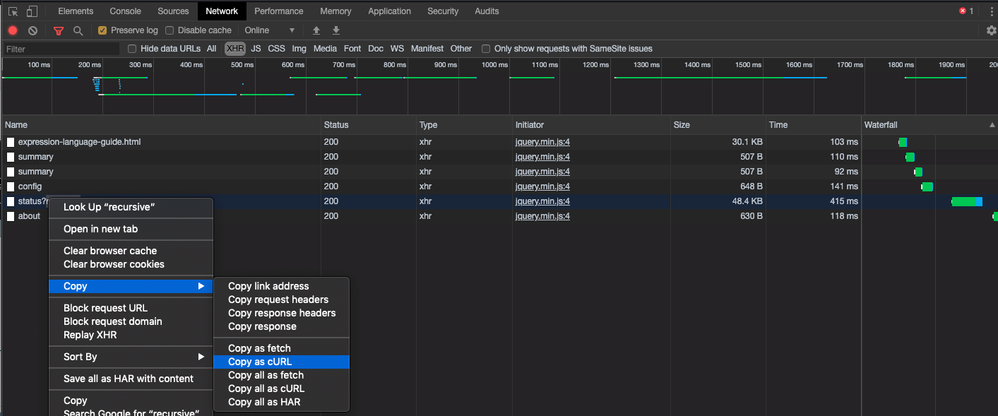The image size is (998, 416).
Task: Choose Look Up "recursive"
Action: coord(130,207)
